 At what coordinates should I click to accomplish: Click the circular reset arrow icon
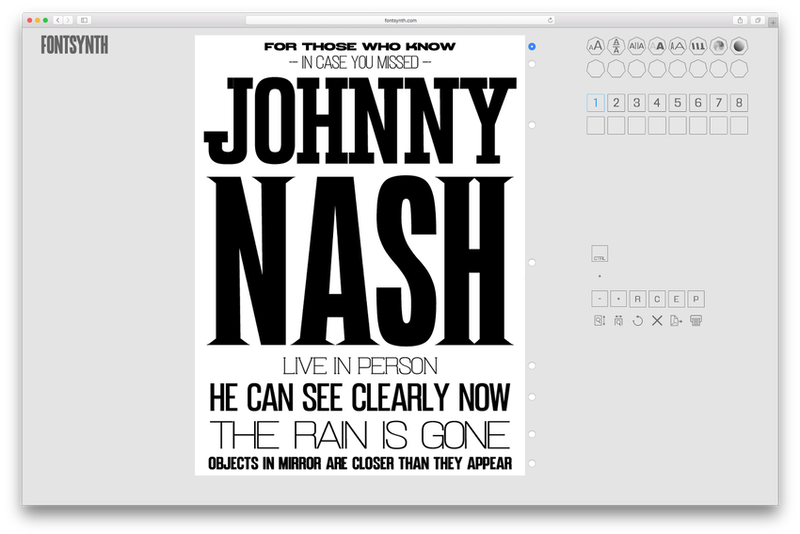pyautogui.click(x=637, y=320)
